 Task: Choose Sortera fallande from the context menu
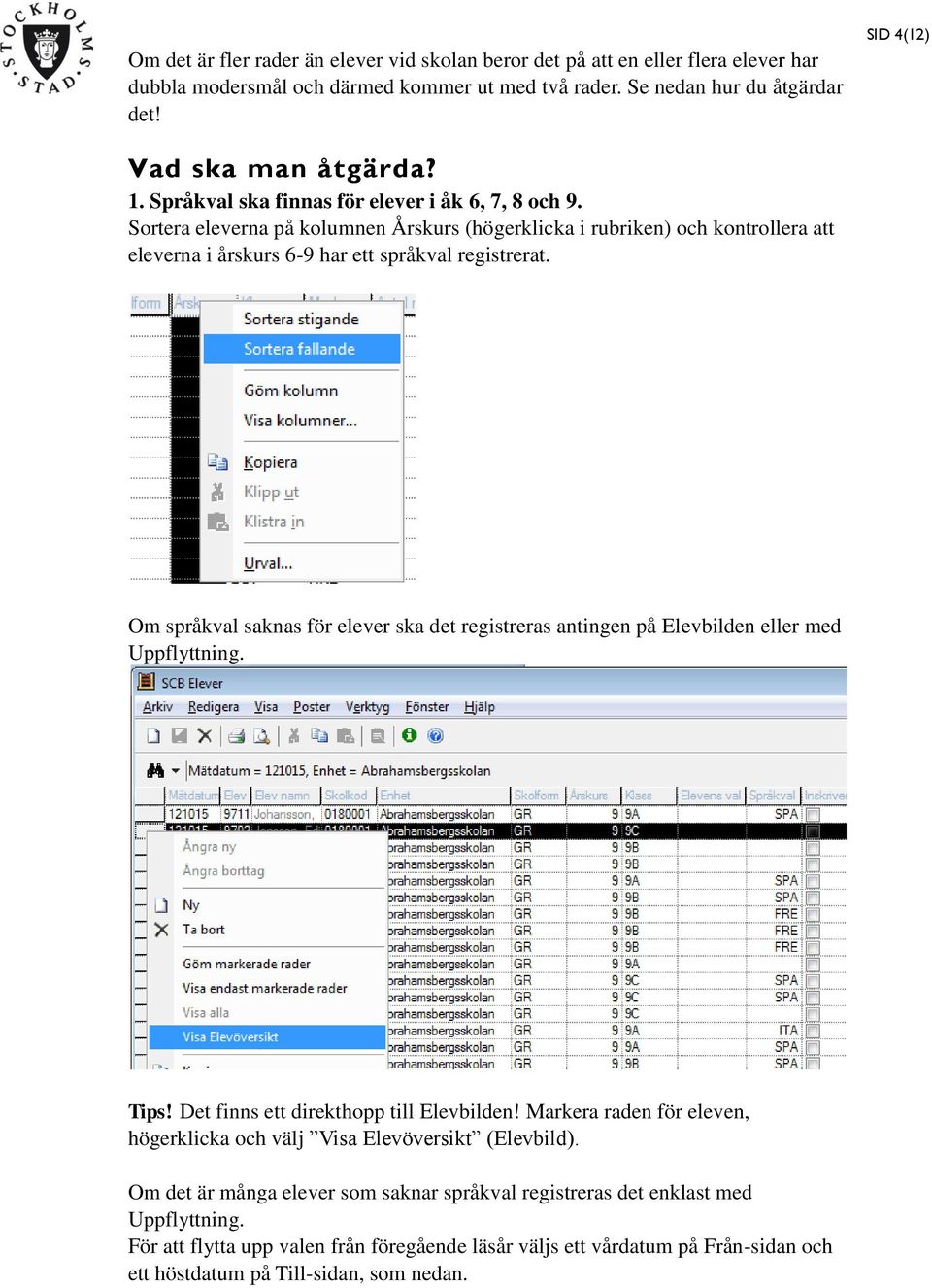[x=301, y=349]
